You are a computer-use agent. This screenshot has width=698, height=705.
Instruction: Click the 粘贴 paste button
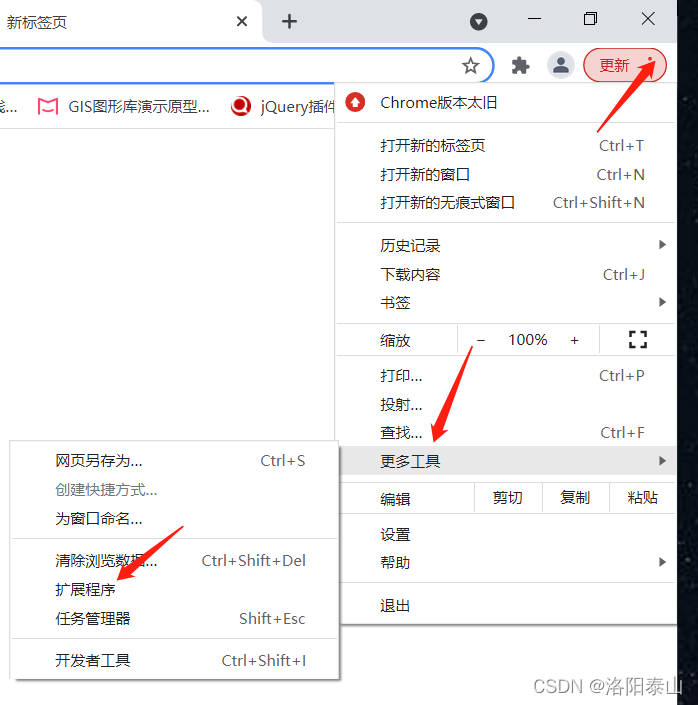tap(642, 498)
